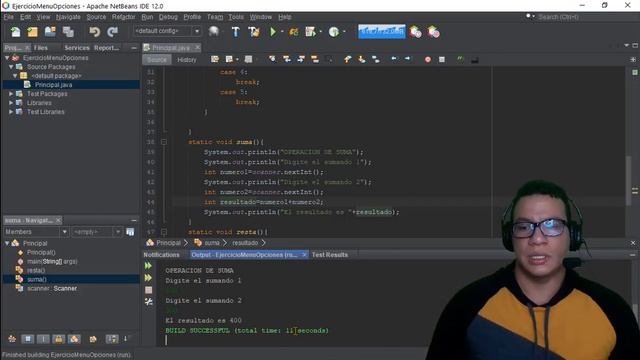Go to the next search occurrence
Screen dimensions: 640x360
(x=301, y=60)
